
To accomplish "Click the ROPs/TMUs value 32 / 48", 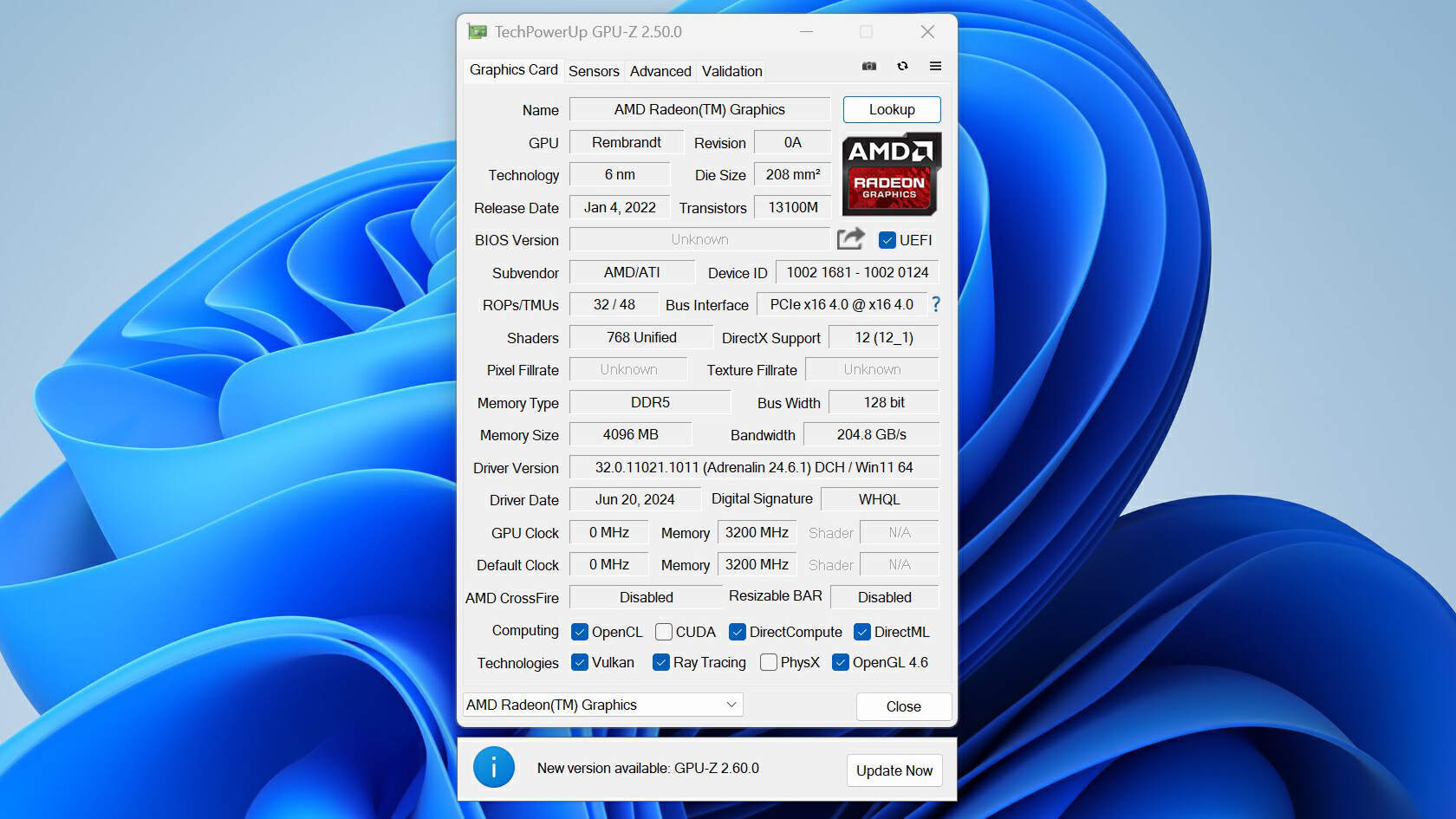I will coord(614,304).
